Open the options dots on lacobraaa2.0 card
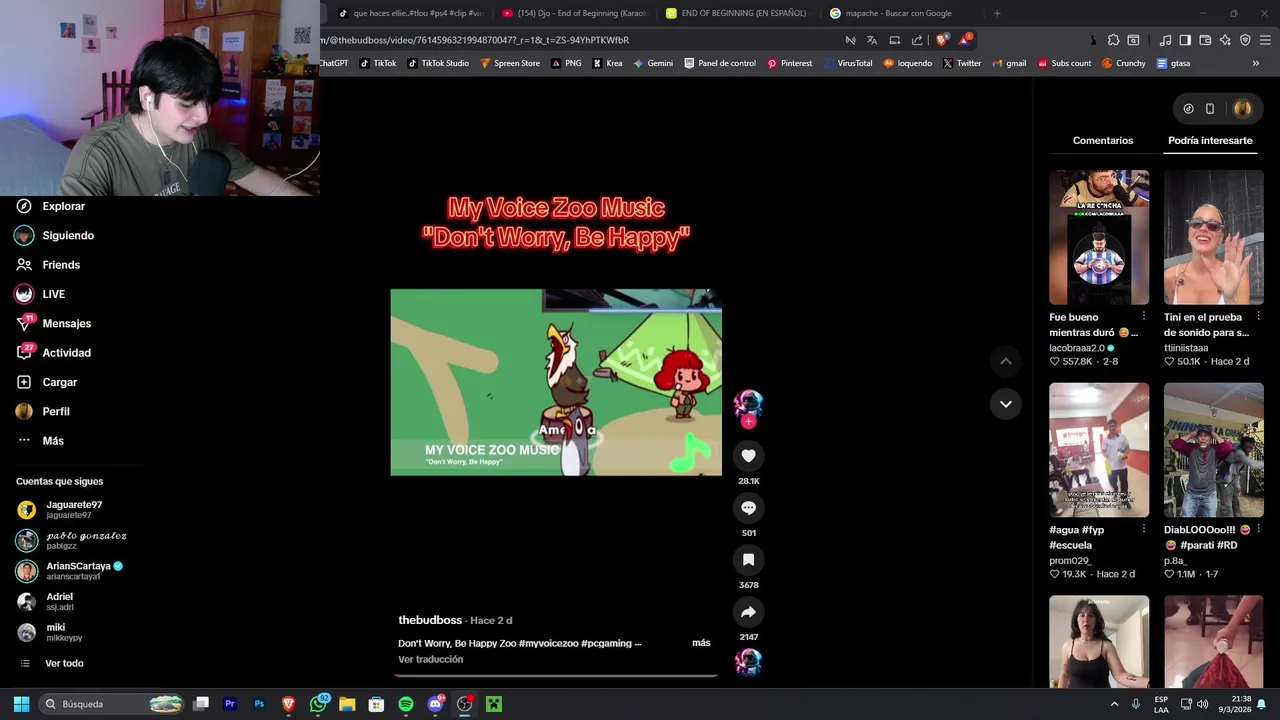This screenshot has height=720, width=1280. point(1144,316)
